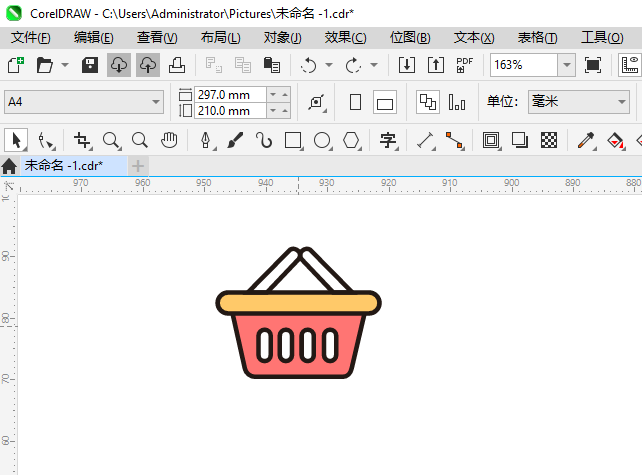Click the page height 210.0 mm field
Screen dimensions: 642x475
230,111
